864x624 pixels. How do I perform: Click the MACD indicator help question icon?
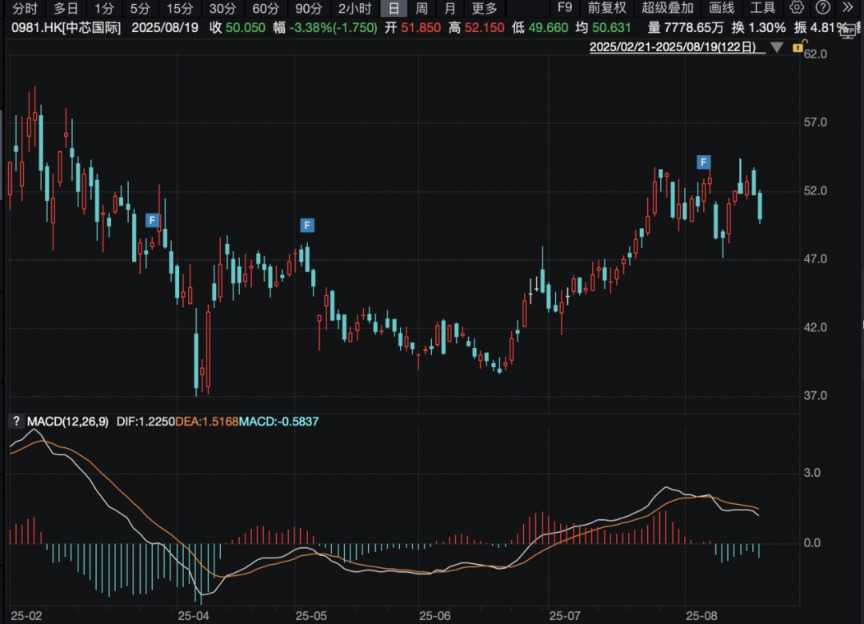pyautogui.click(x=16, y=422)
